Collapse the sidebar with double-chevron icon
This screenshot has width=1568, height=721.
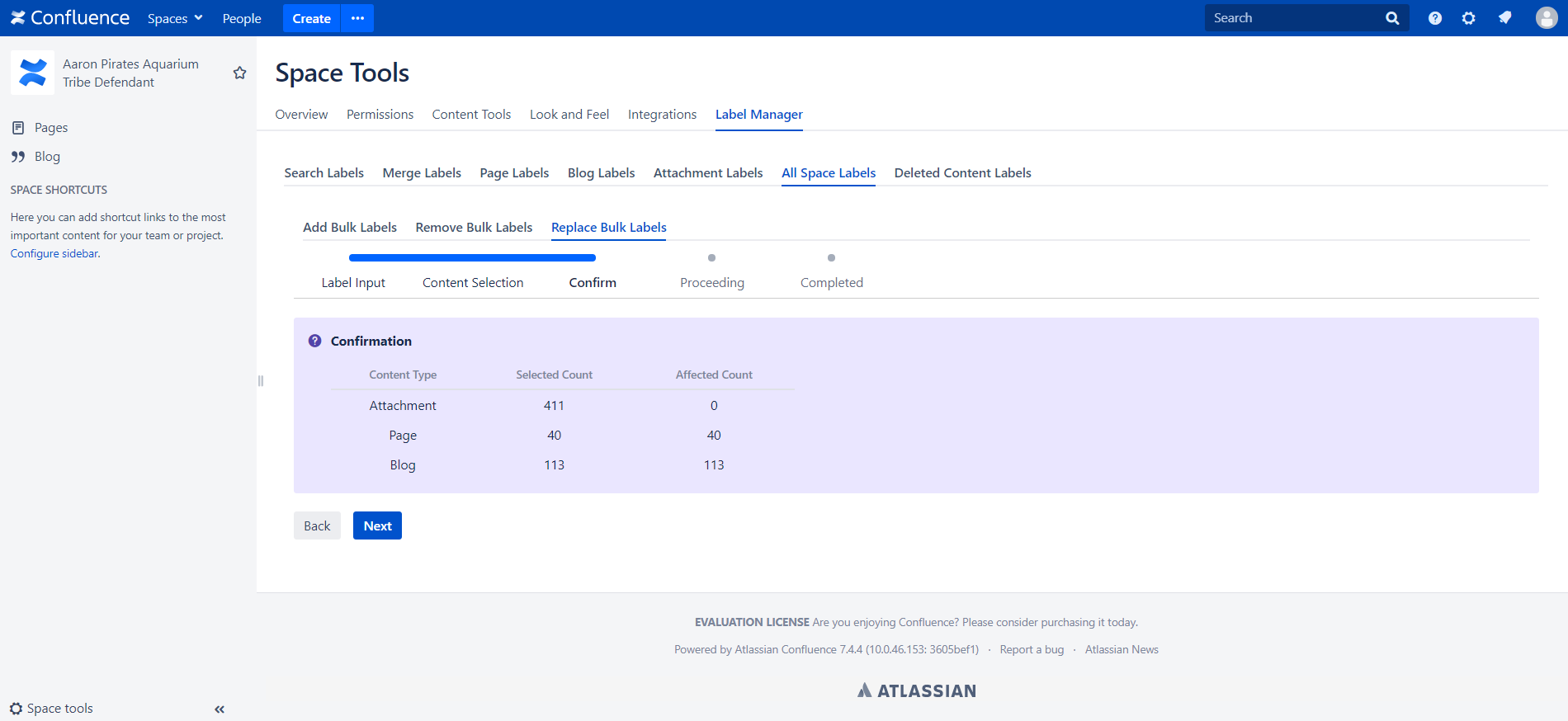[x=220, y=709]
